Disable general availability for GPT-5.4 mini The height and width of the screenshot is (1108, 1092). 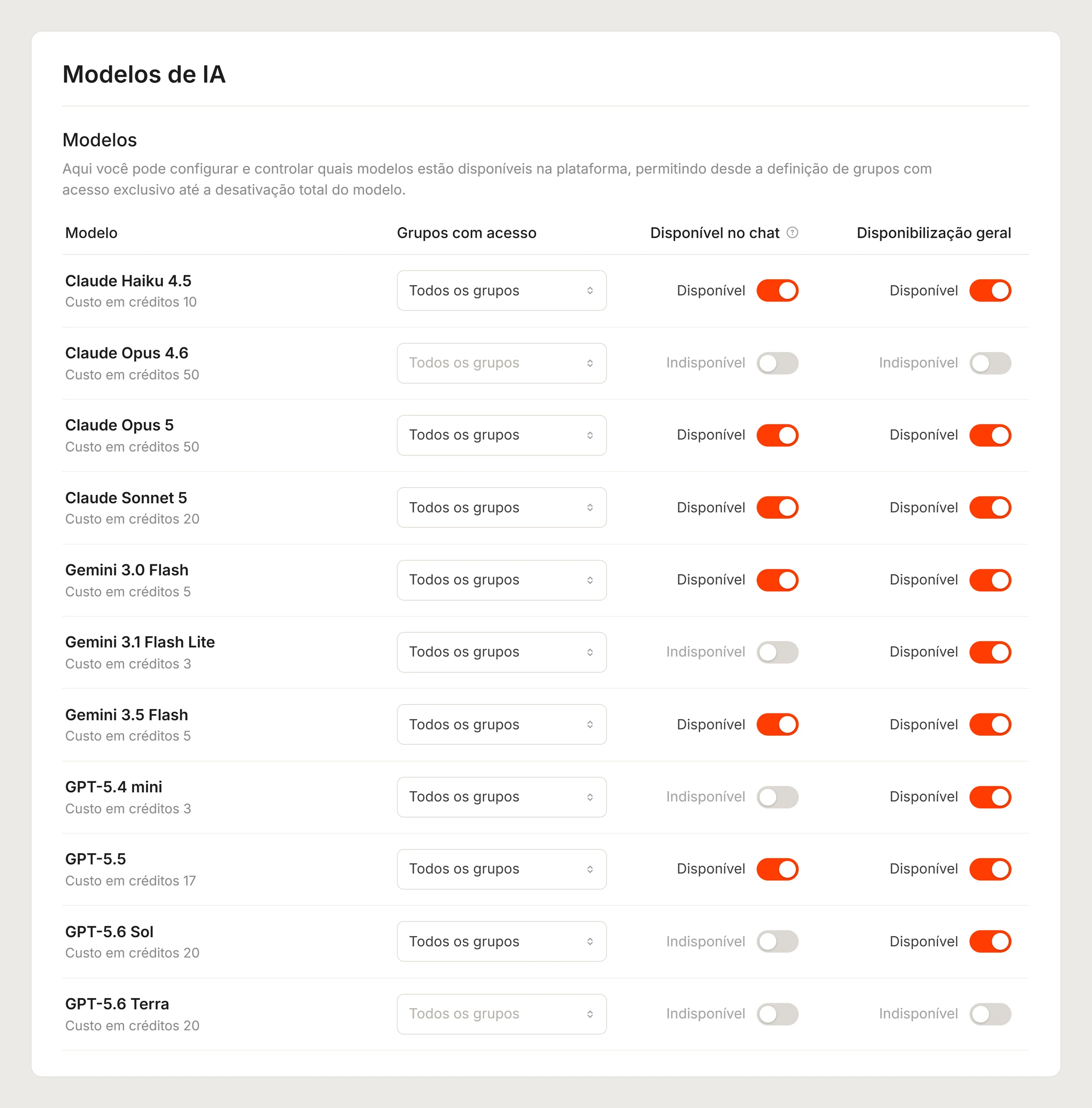[990, 797]
